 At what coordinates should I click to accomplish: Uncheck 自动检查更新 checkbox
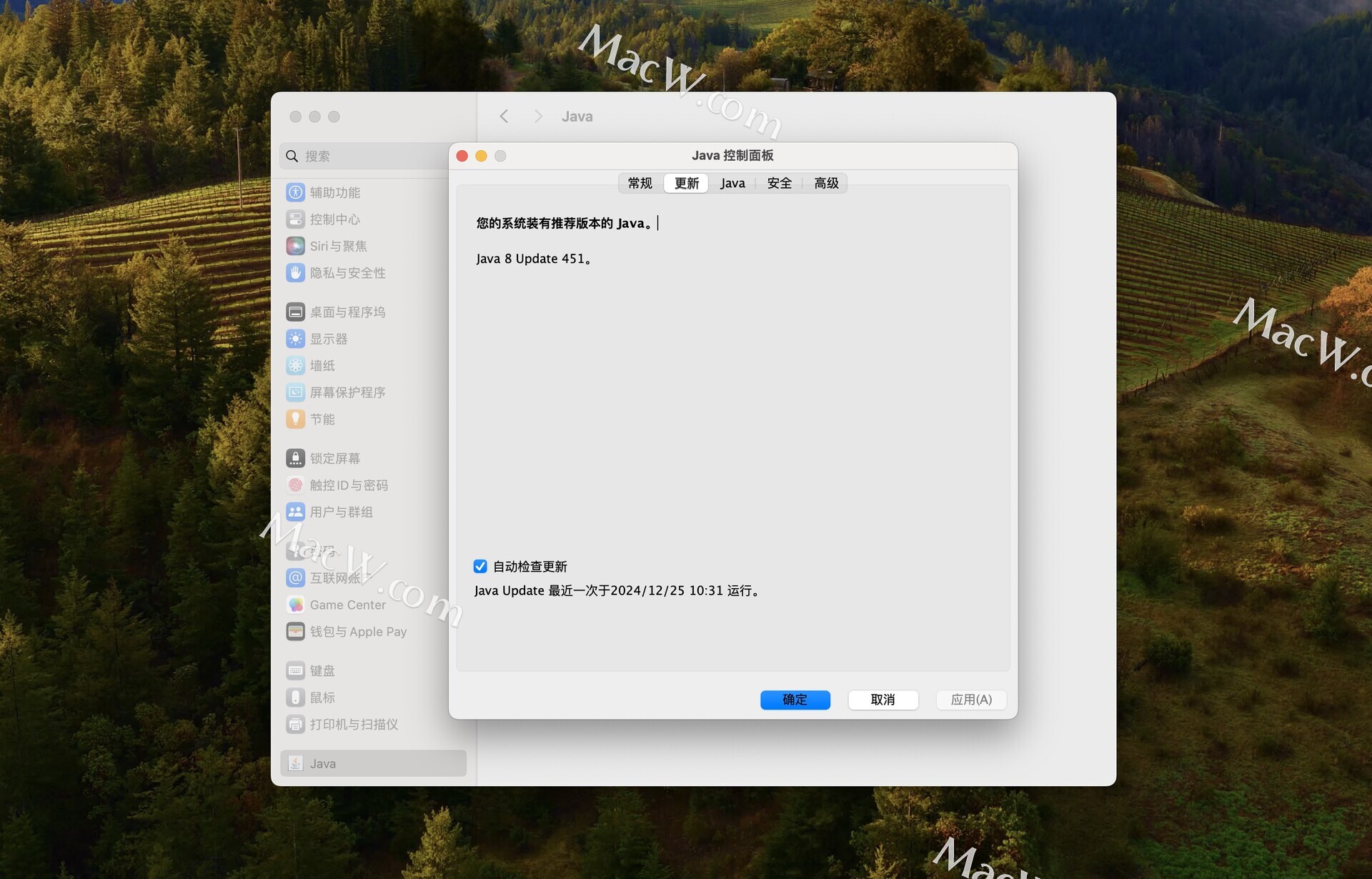(480, 567)
